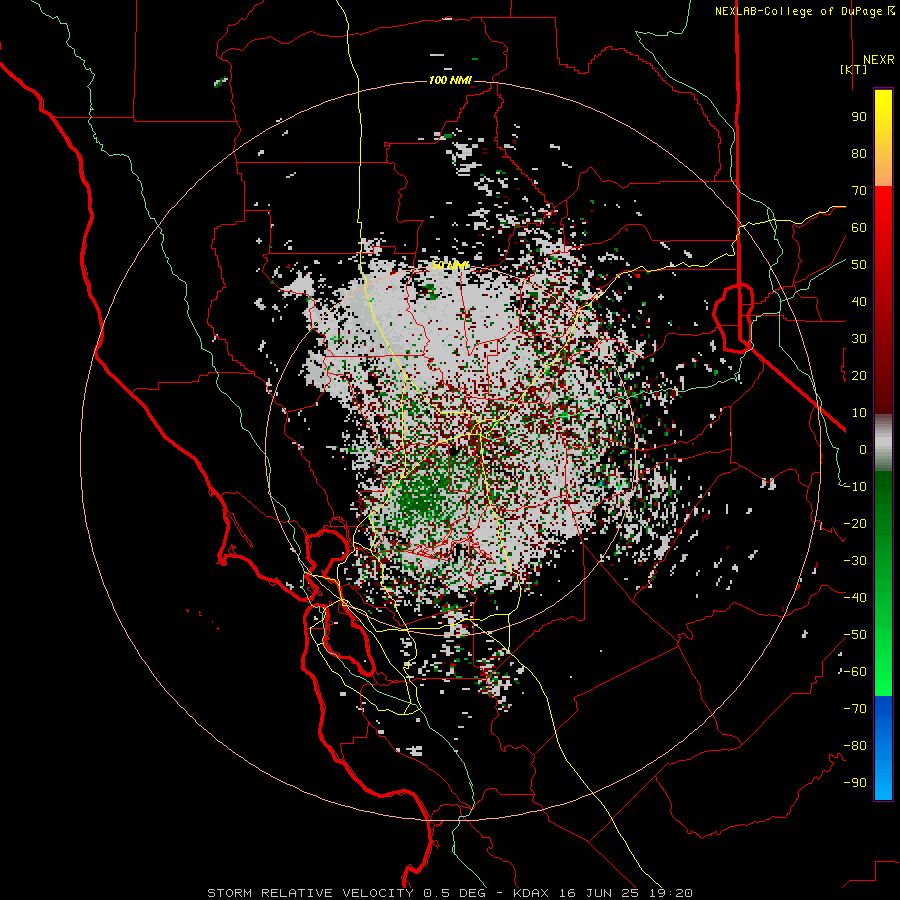The height and width of the screenshot is (900, 900).
Task: Click the 90 value on velocity scale
Action: tap(859, 117)
